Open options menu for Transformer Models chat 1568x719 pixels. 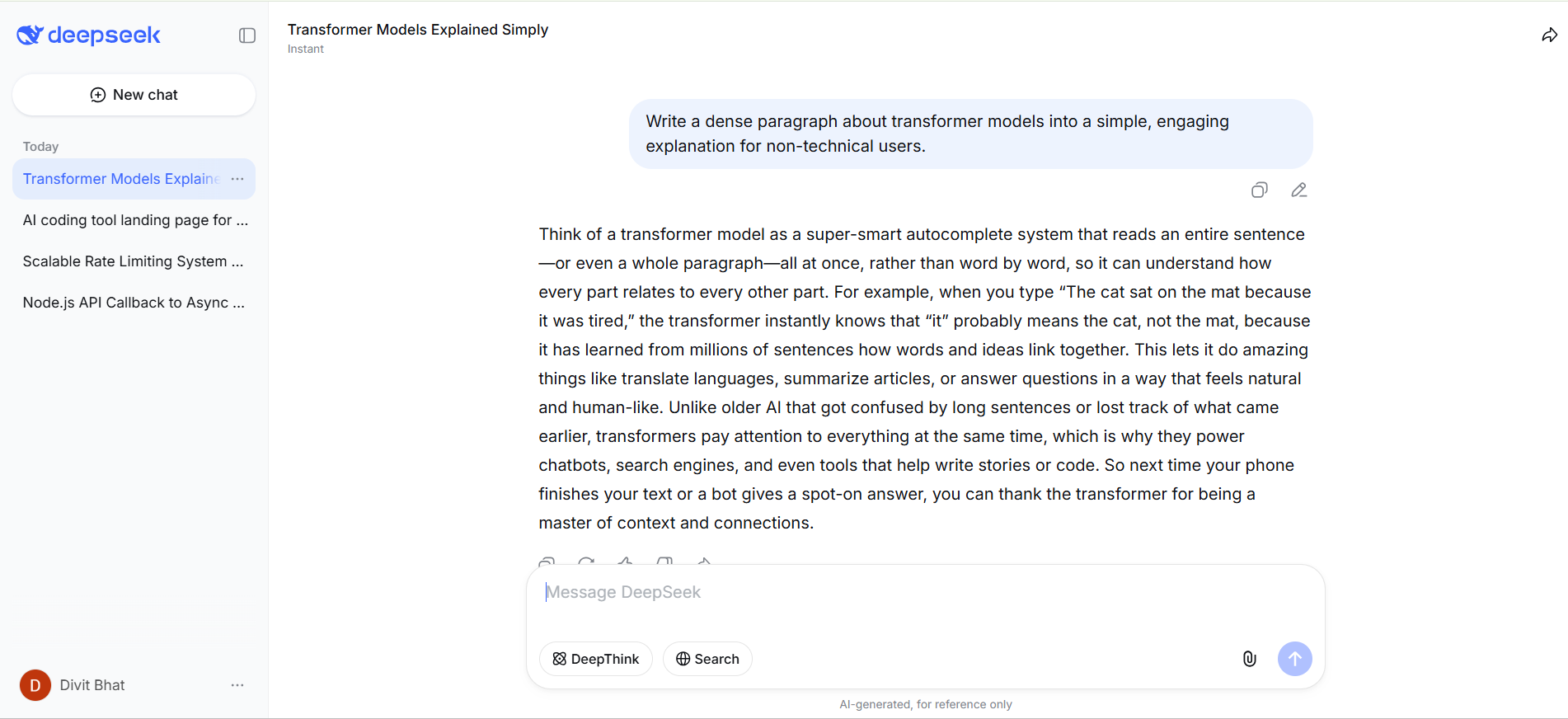pos(237,179)
